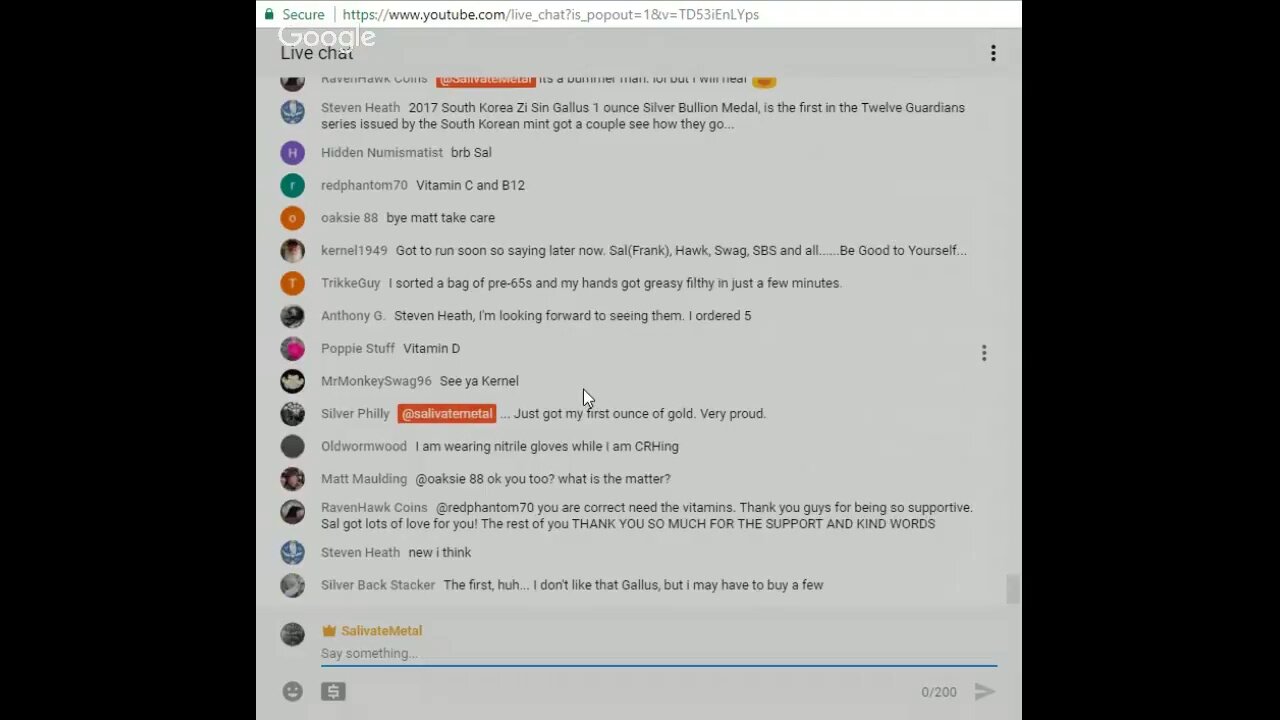This screenshot has height=720, width=1280.
Task: Click the @salivatemetal mention in Silver Philly's message
Action: point(447,414)
